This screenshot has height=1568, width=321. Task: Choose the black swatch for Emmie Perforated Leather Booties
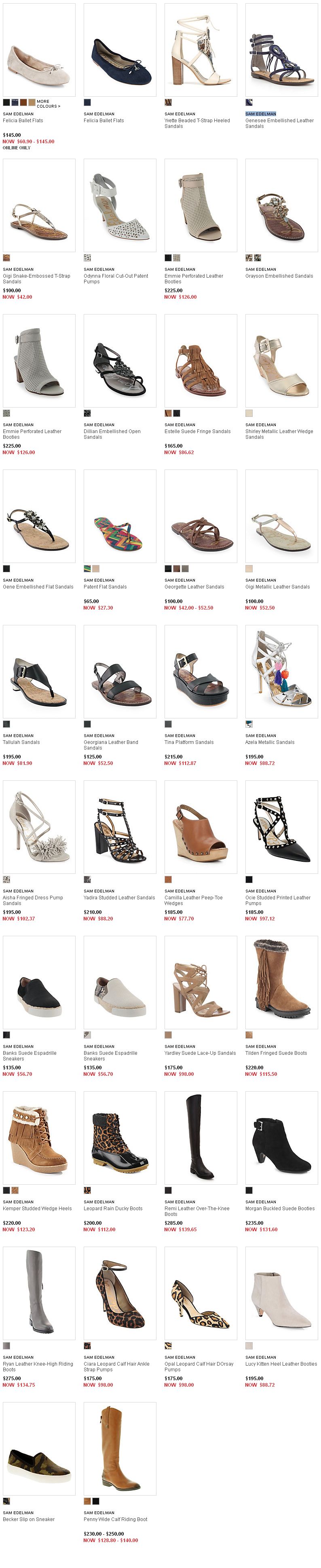click(168, 258)
